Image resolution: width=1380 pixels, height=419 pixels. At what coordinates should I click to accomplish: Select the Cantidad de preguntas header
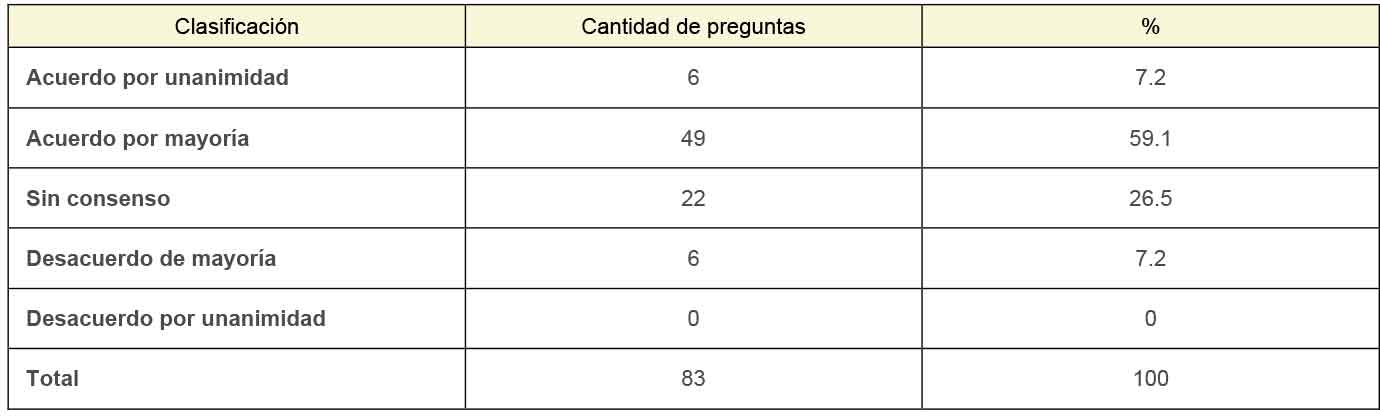(x=693, y=27)
